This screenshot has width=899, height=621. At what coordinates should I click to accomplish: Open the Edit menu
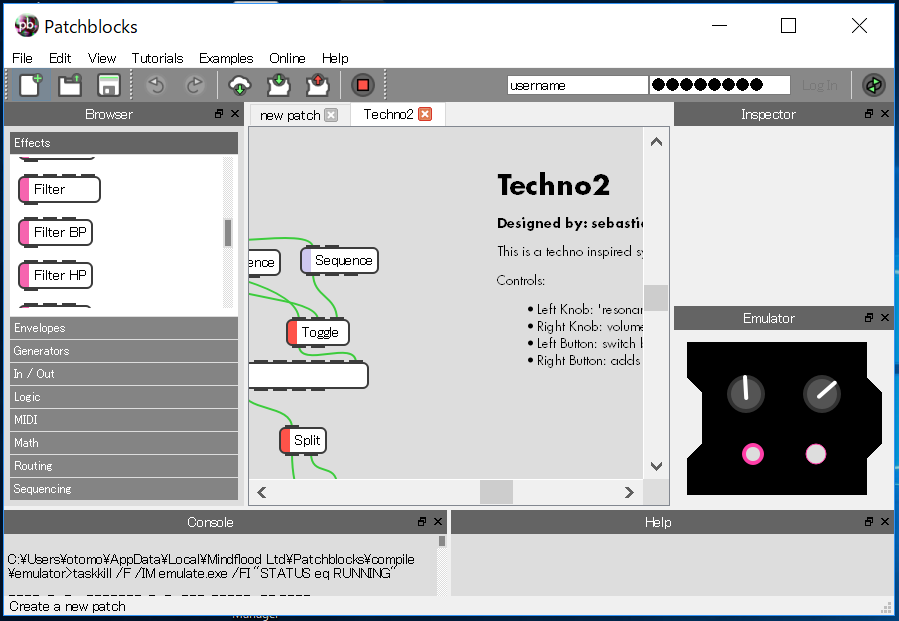tap(60, 58)
